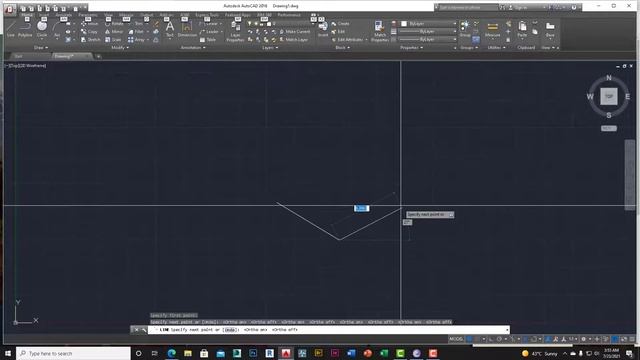
Task: Click the Scale tool
Action: pyautogui.click(x=113, y=40)
